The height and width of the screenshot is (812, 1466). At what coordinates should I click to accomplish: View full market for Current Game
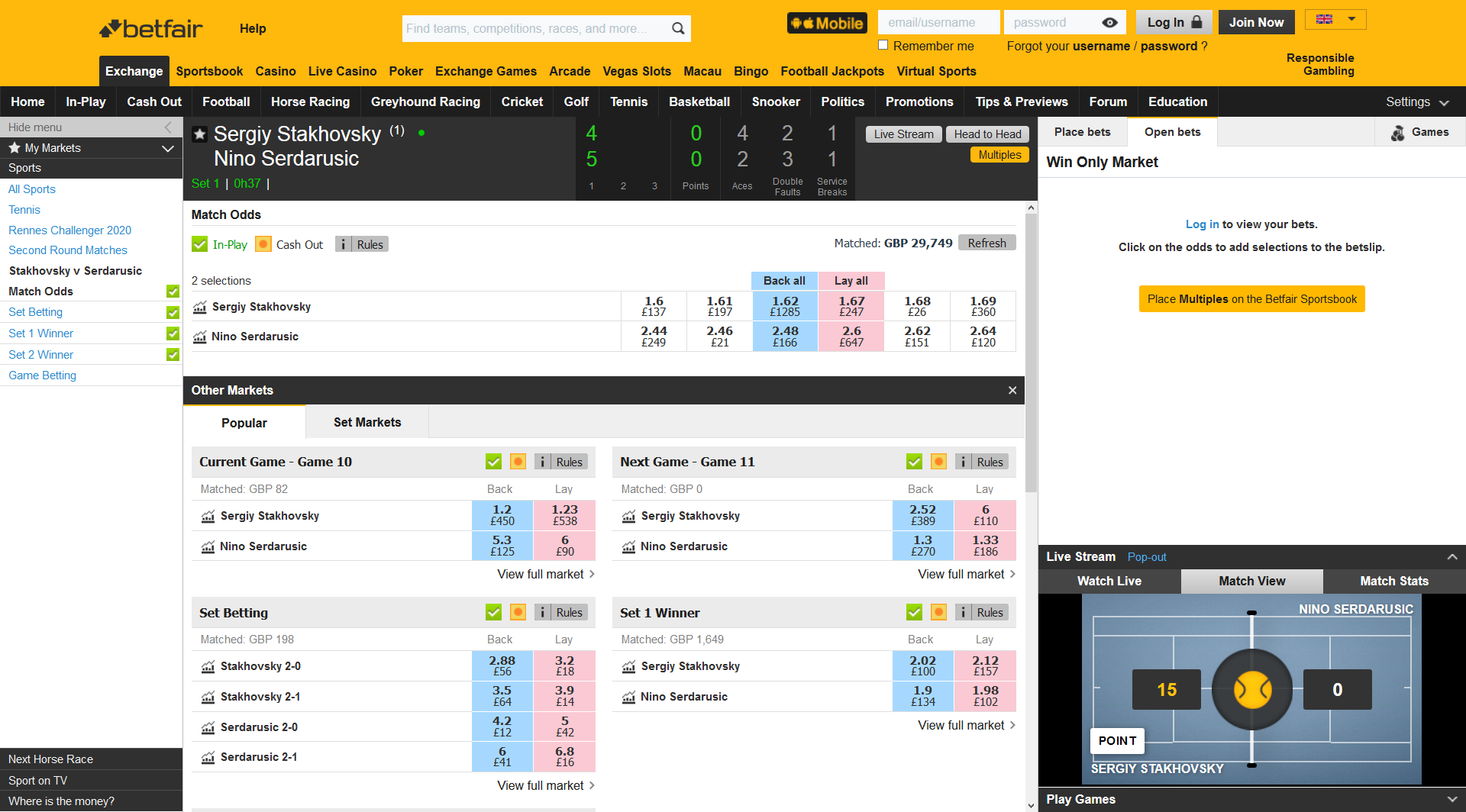coord(546,574)
